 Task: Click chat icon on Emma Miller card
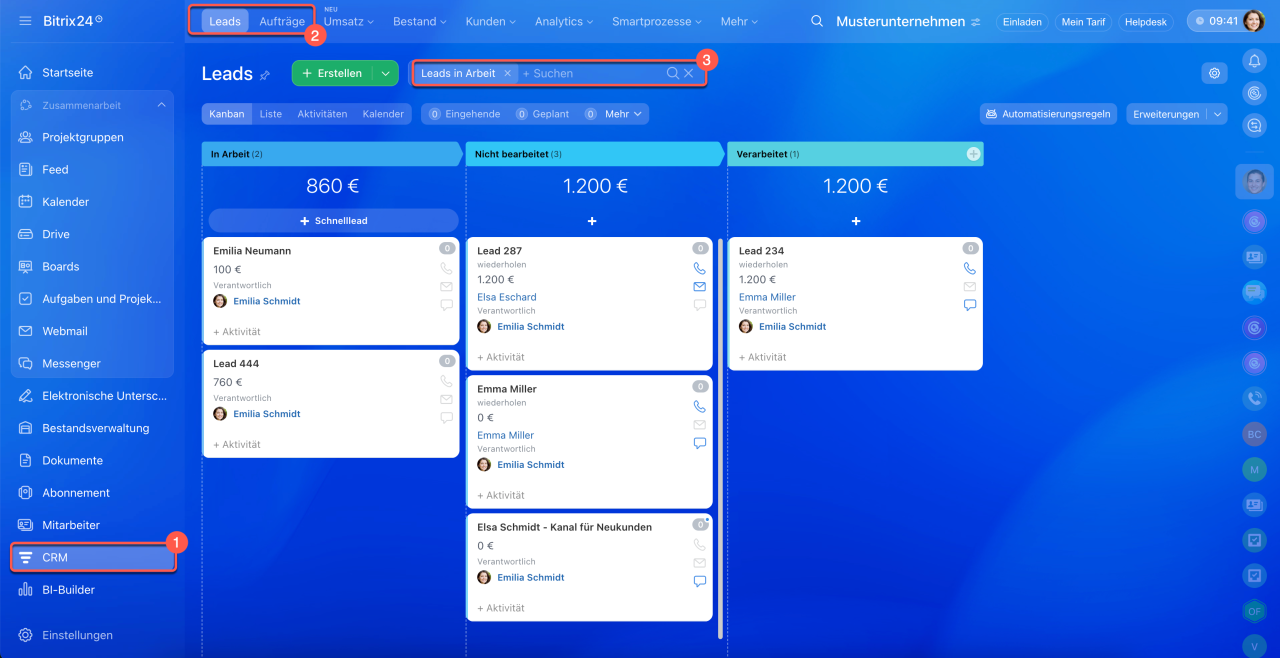[699, 443]
